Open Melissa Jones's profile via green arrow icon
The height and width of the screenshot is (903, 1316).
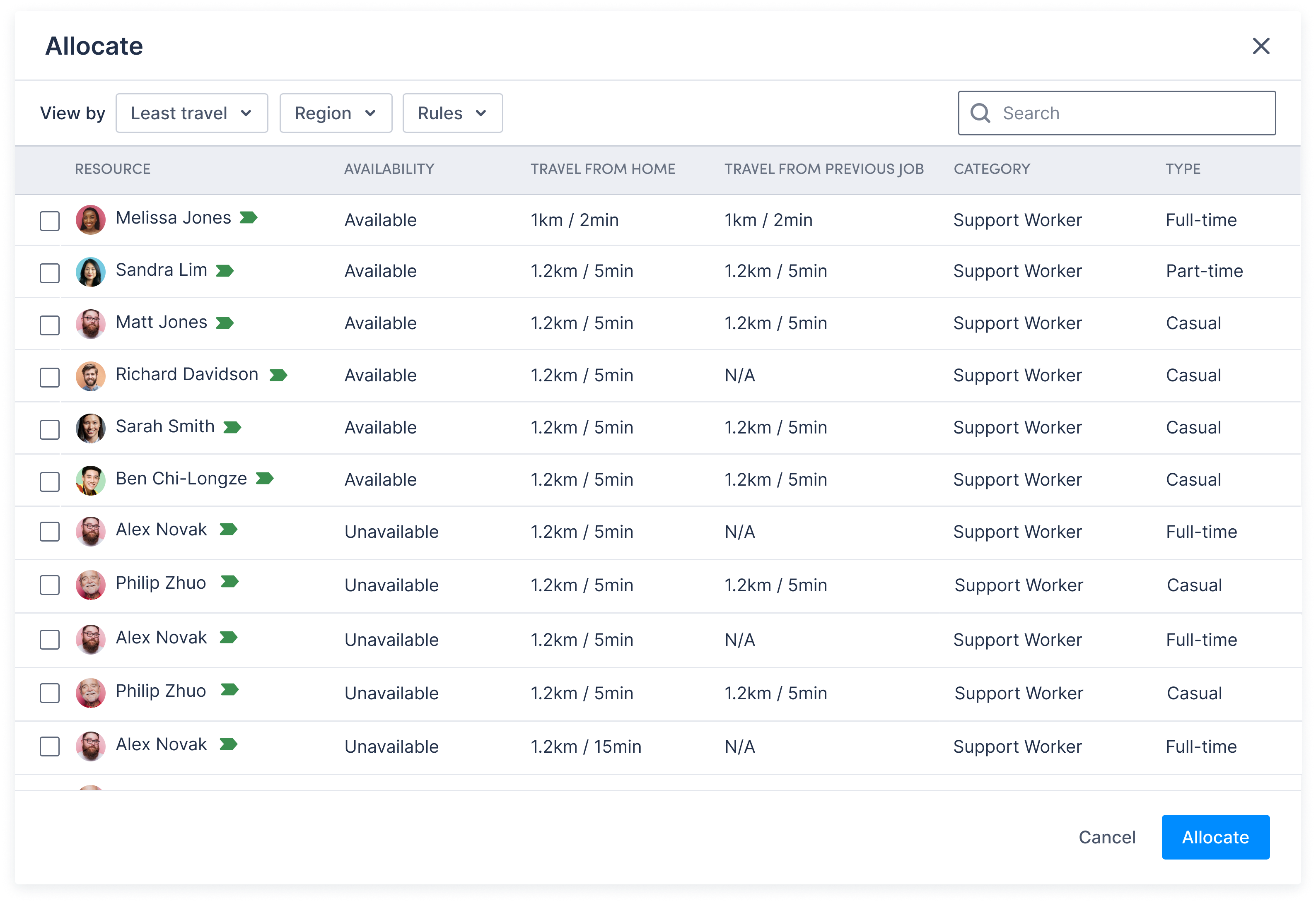(x=248, y=218)
